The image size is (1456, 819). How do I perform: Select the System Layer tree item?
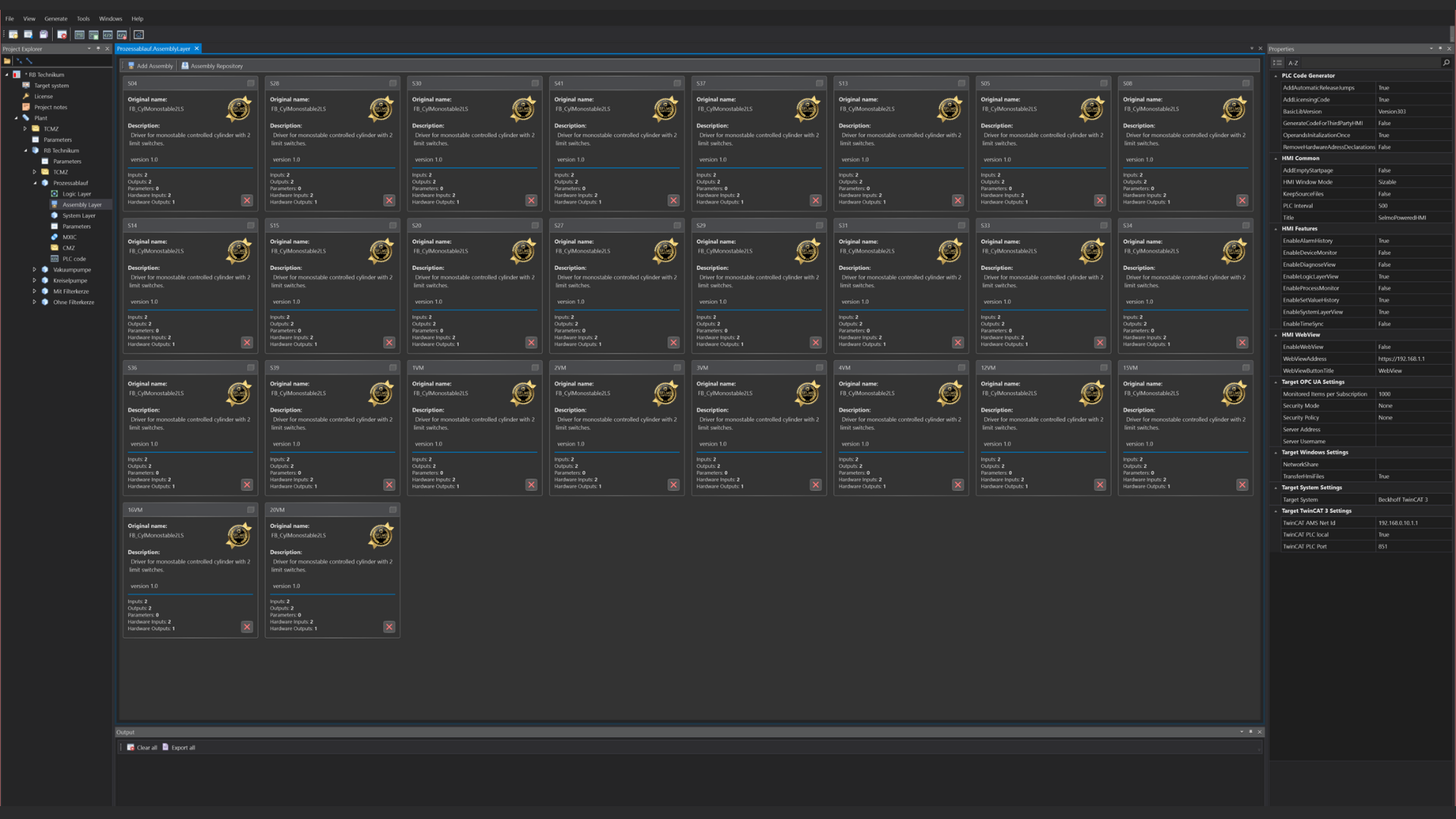pos(79,215)
